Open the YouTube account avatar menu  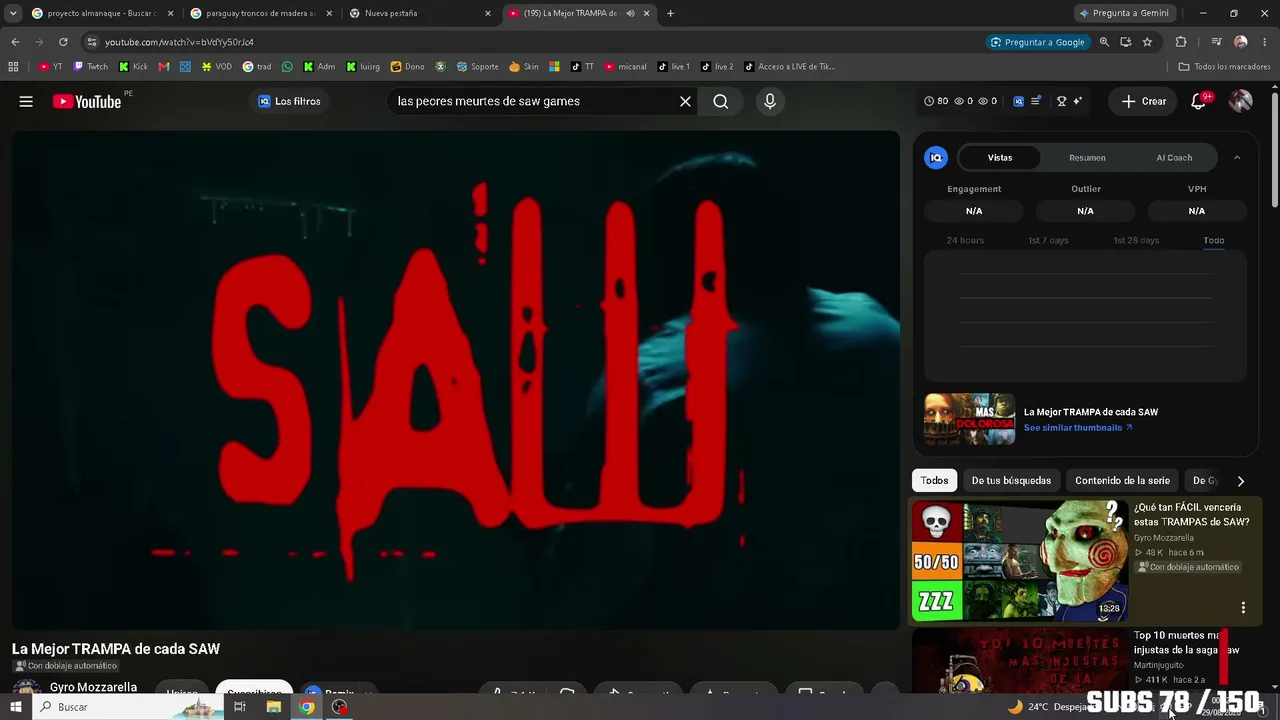tap(1240, 101)
